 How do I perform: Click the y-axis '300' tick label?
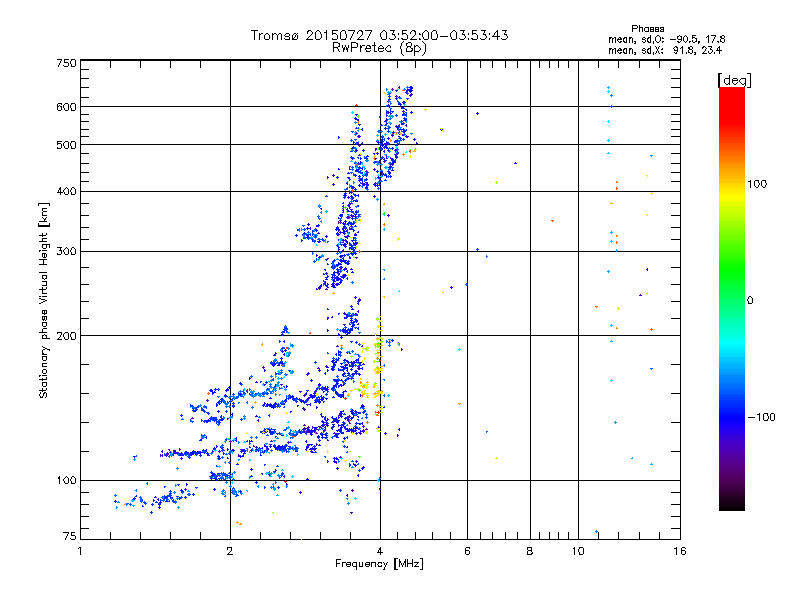pos(66,252)
